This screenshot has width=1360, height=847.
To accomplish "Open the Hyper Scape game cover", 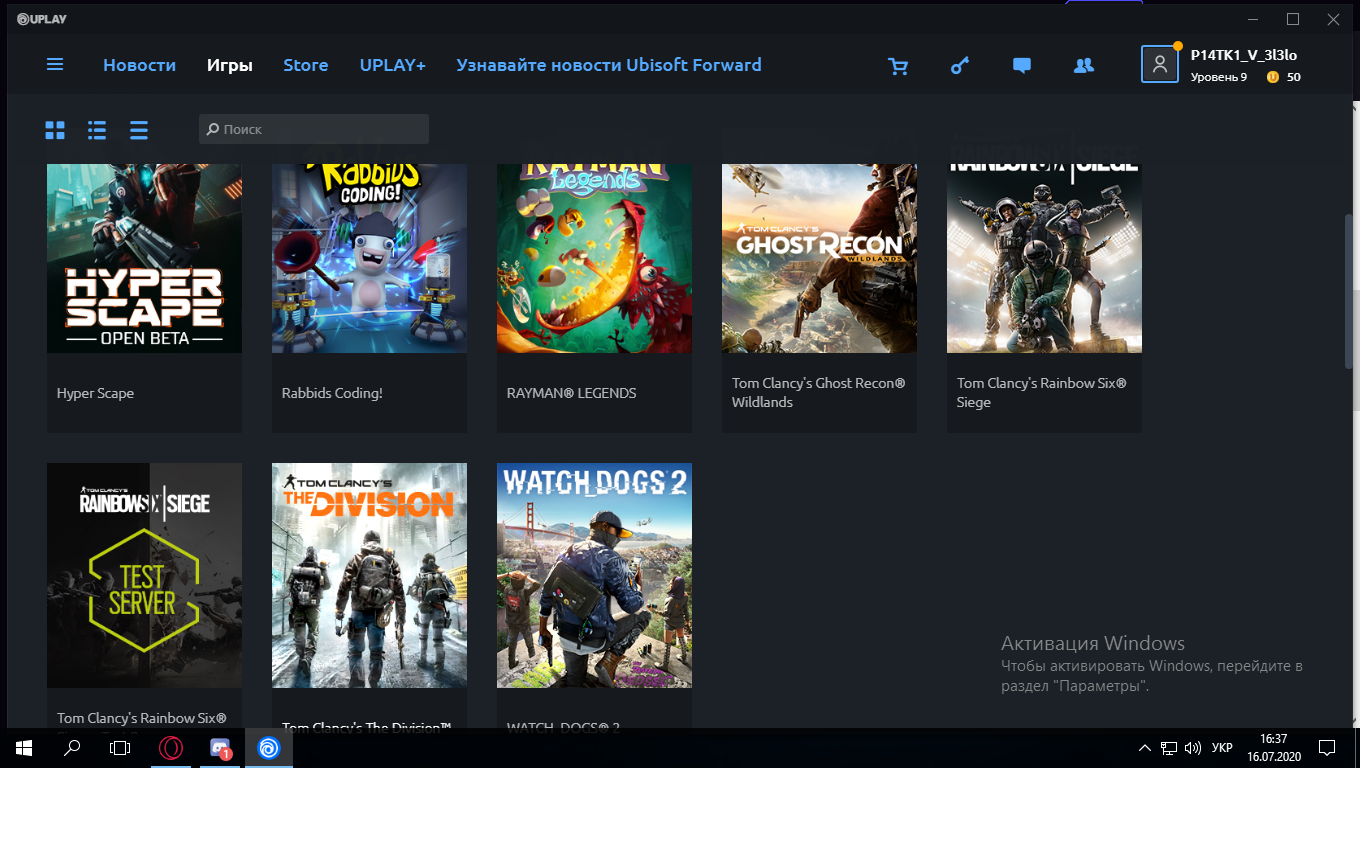I will [144, 258].
